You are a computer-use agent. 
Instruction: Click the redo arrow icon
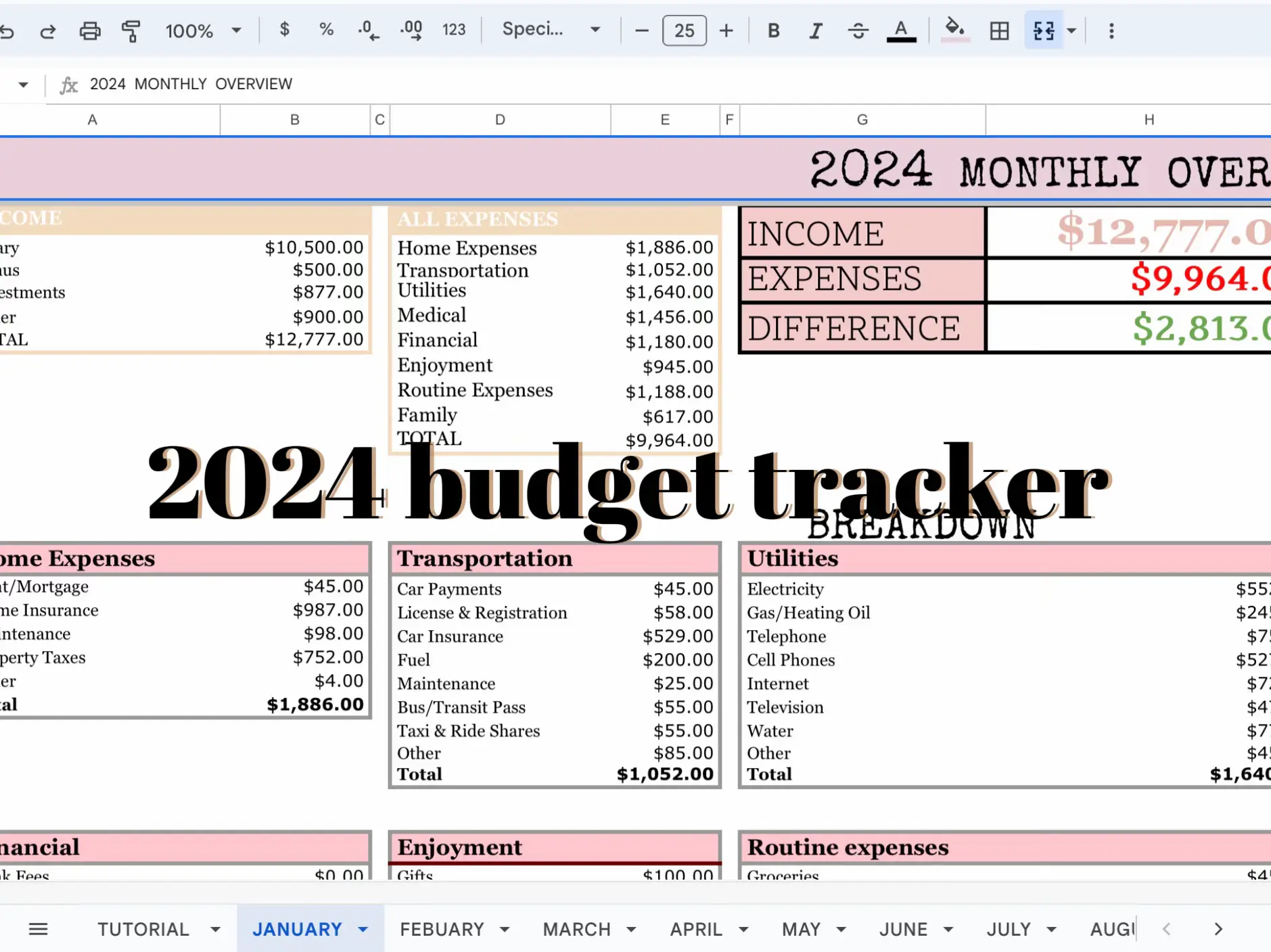(x=48, y=31)
